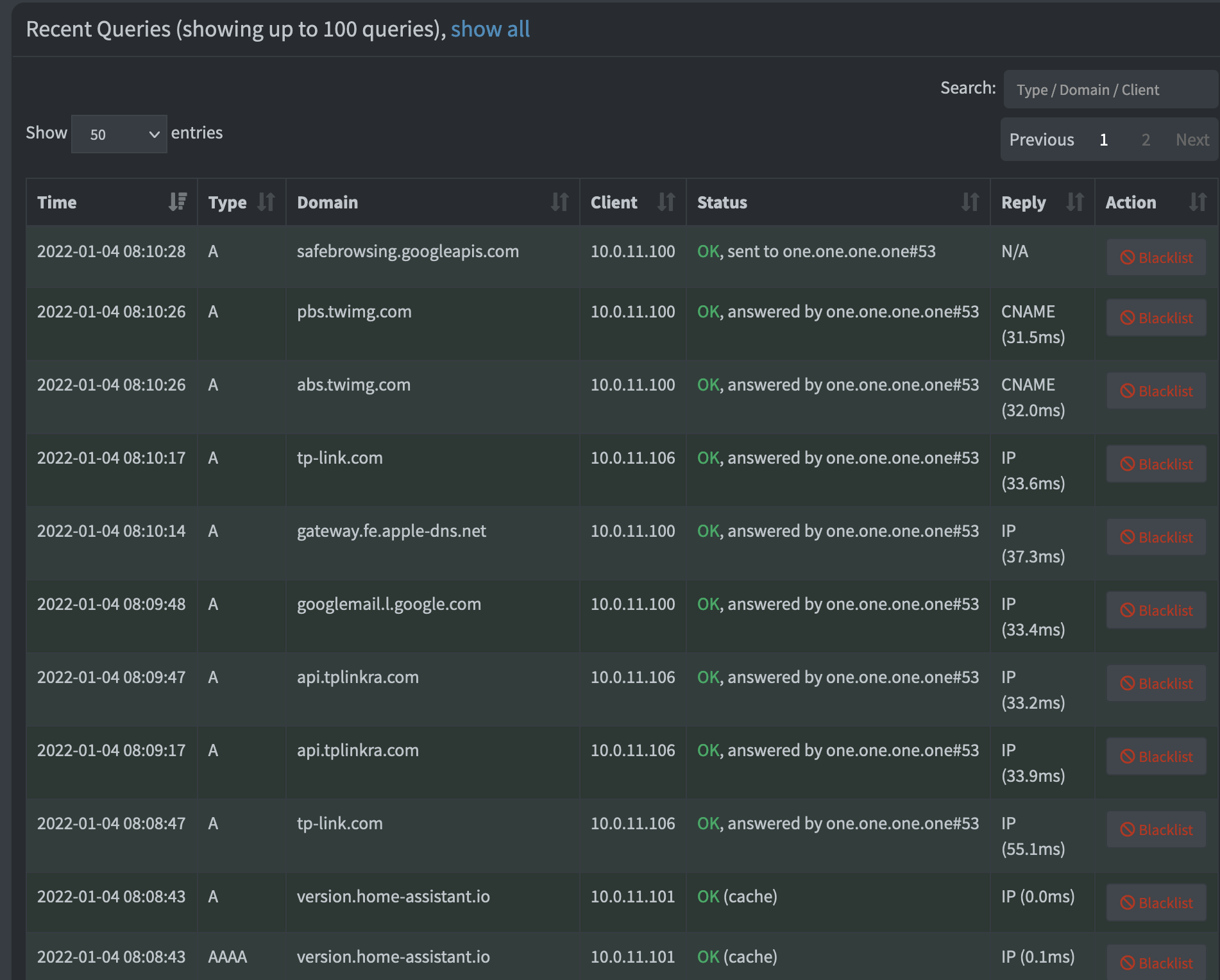Sort by the Time column sort icon
This screenshot has height=980, width=1220.
[x=178, y=202]
